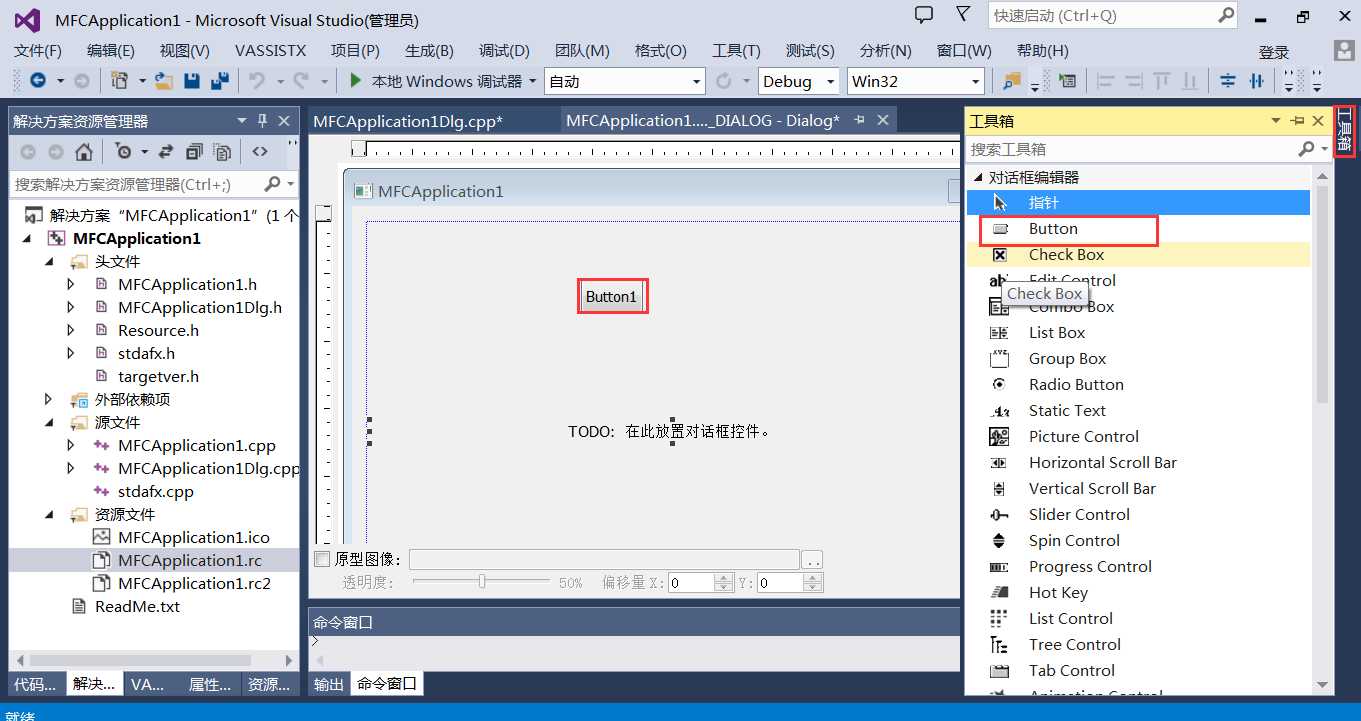The height and width of the screenshot is (721, 1361).
Task: Click the account avatar icon next to 登录
Action: pos(1345,51)
